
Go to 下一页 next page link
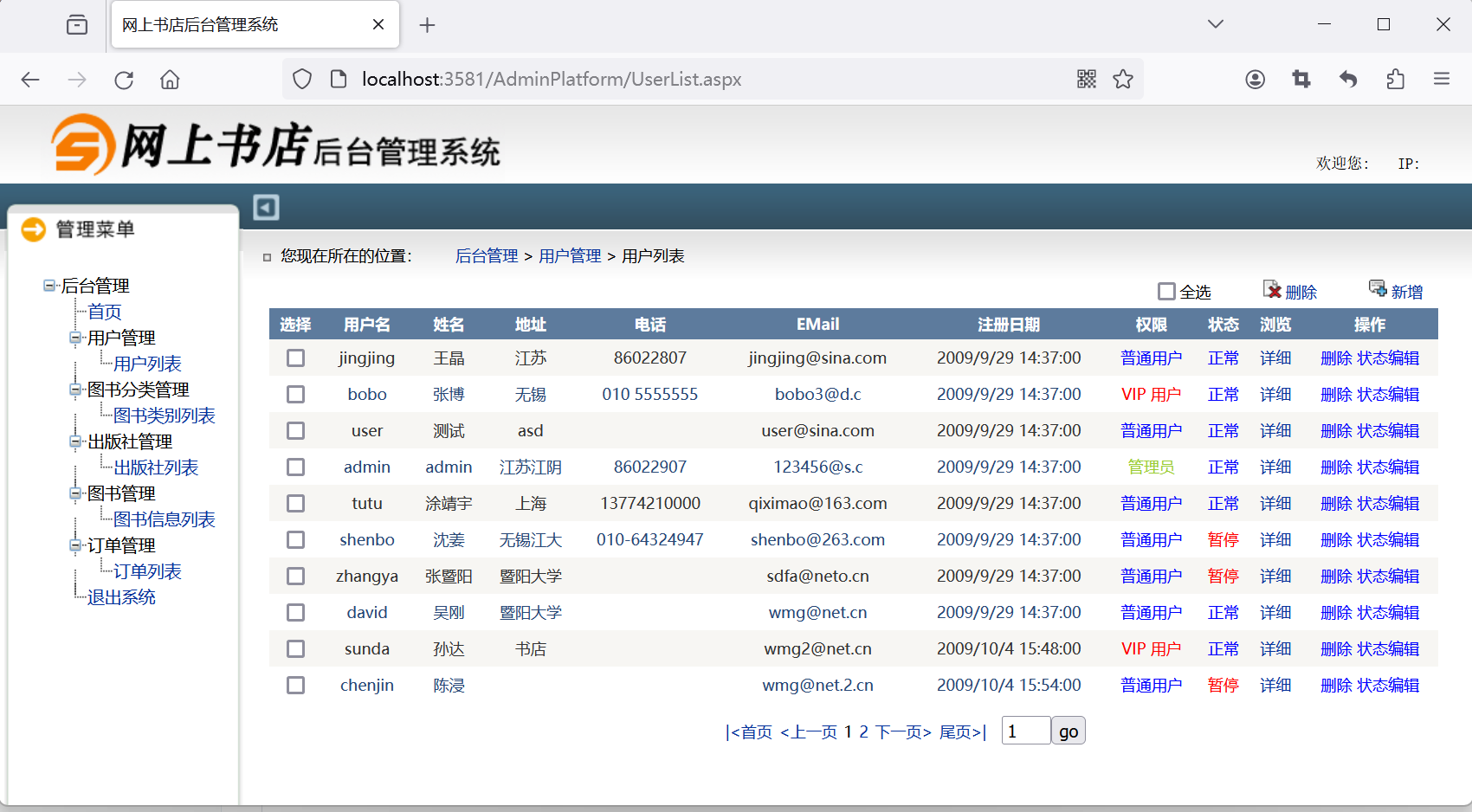(903, 732)
